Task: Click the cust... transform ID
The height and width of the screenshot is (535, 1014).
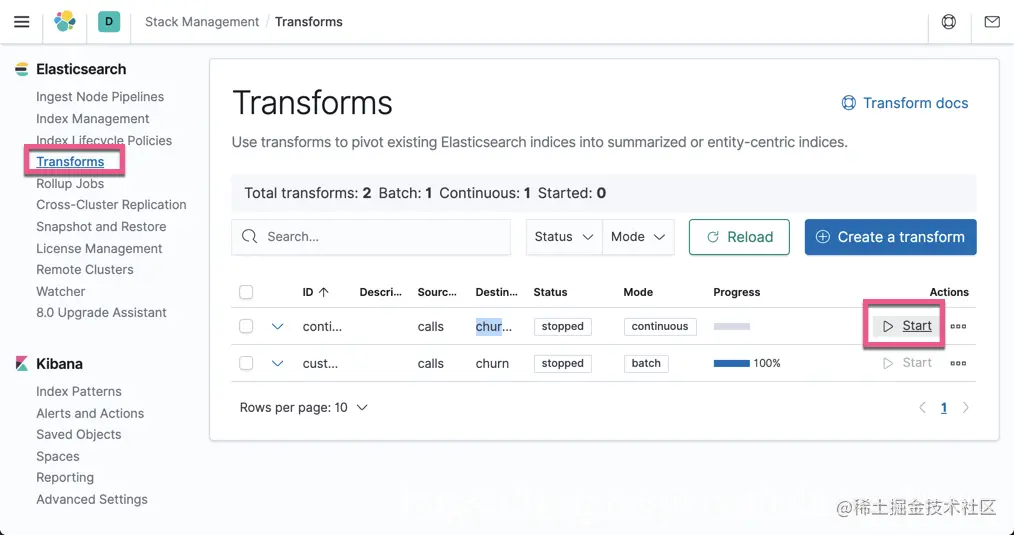Action: (320, 364)
